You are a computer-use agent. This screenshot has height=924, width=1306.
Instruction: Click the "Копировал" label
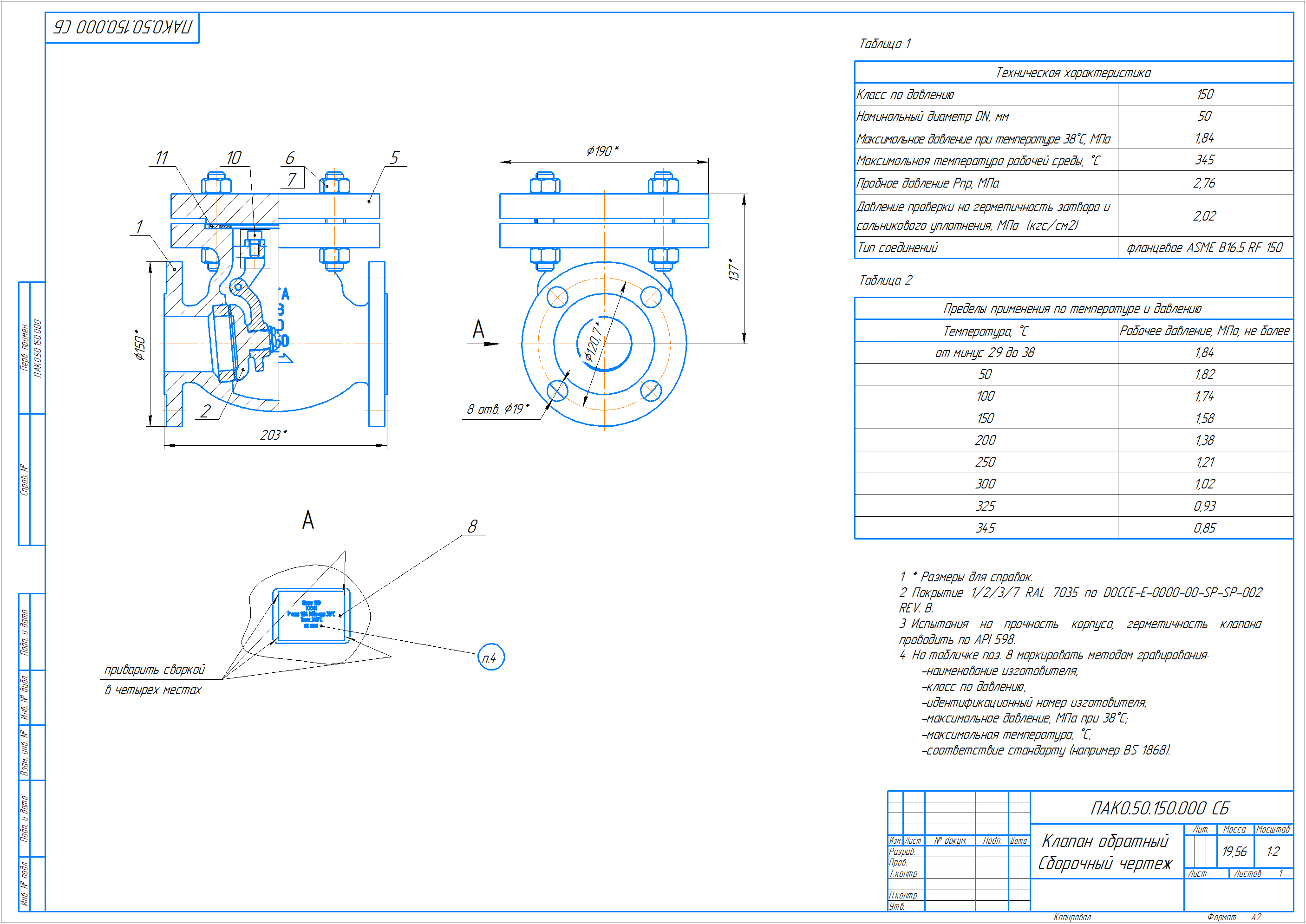click(1072, 917)
